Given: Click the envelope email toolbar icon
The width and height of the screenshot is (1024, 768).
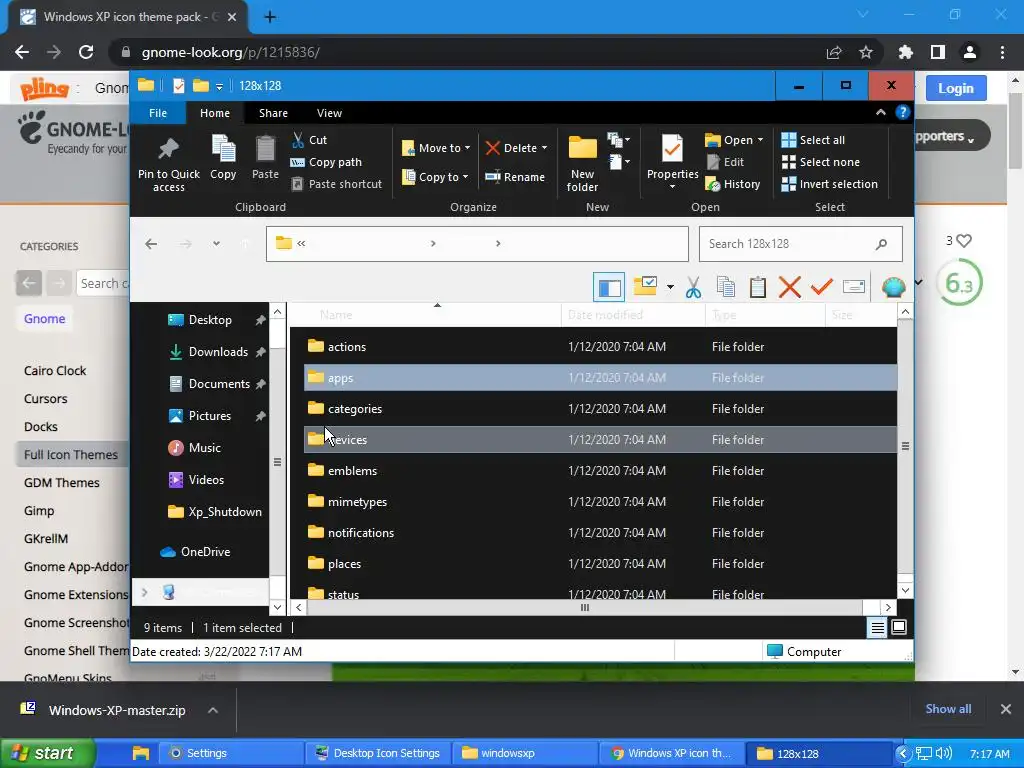Looking at the screenshot, I should pyautogui.click(x=854, y=287).
